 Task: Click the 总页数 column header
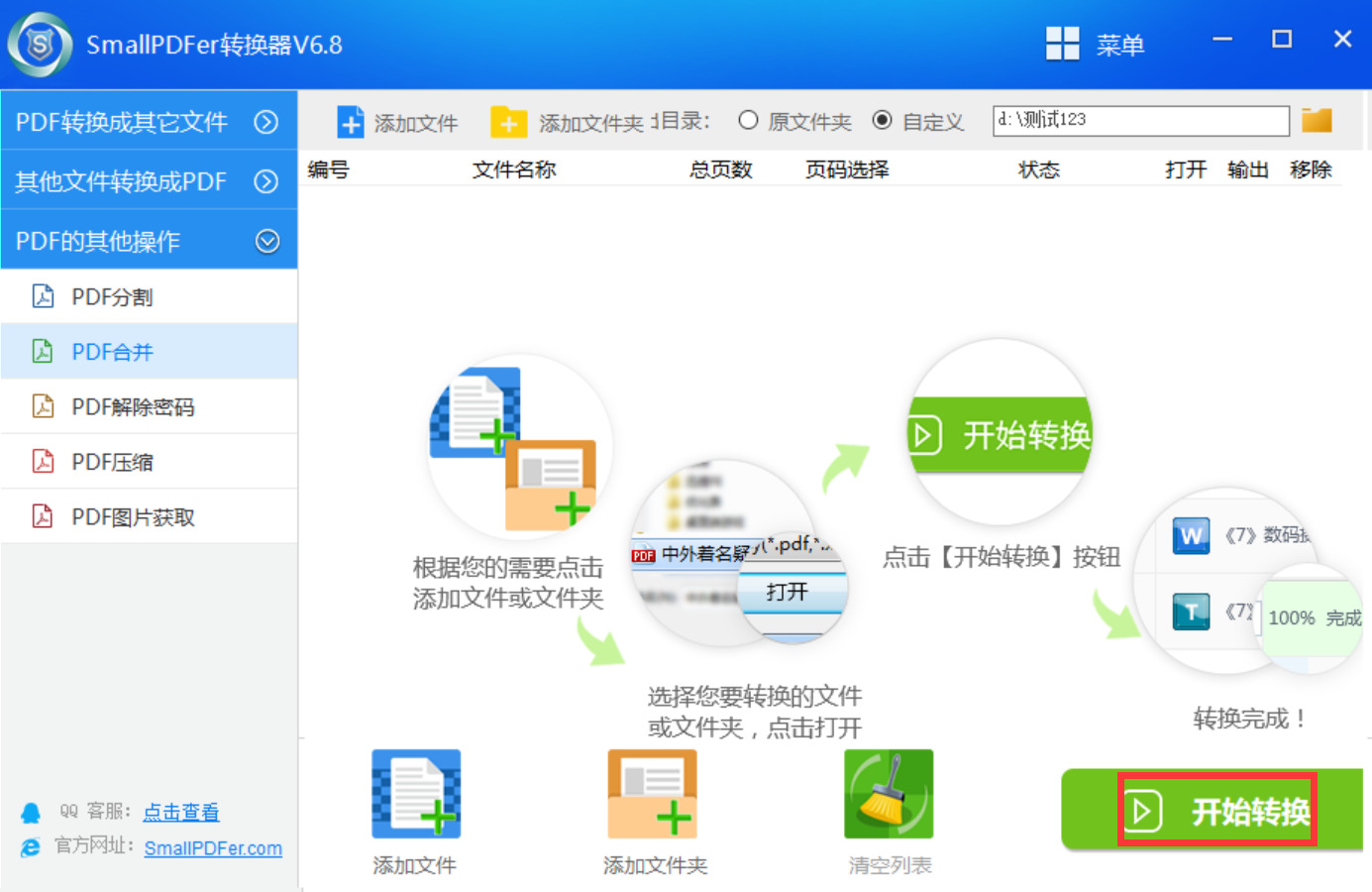pos(721,169)
